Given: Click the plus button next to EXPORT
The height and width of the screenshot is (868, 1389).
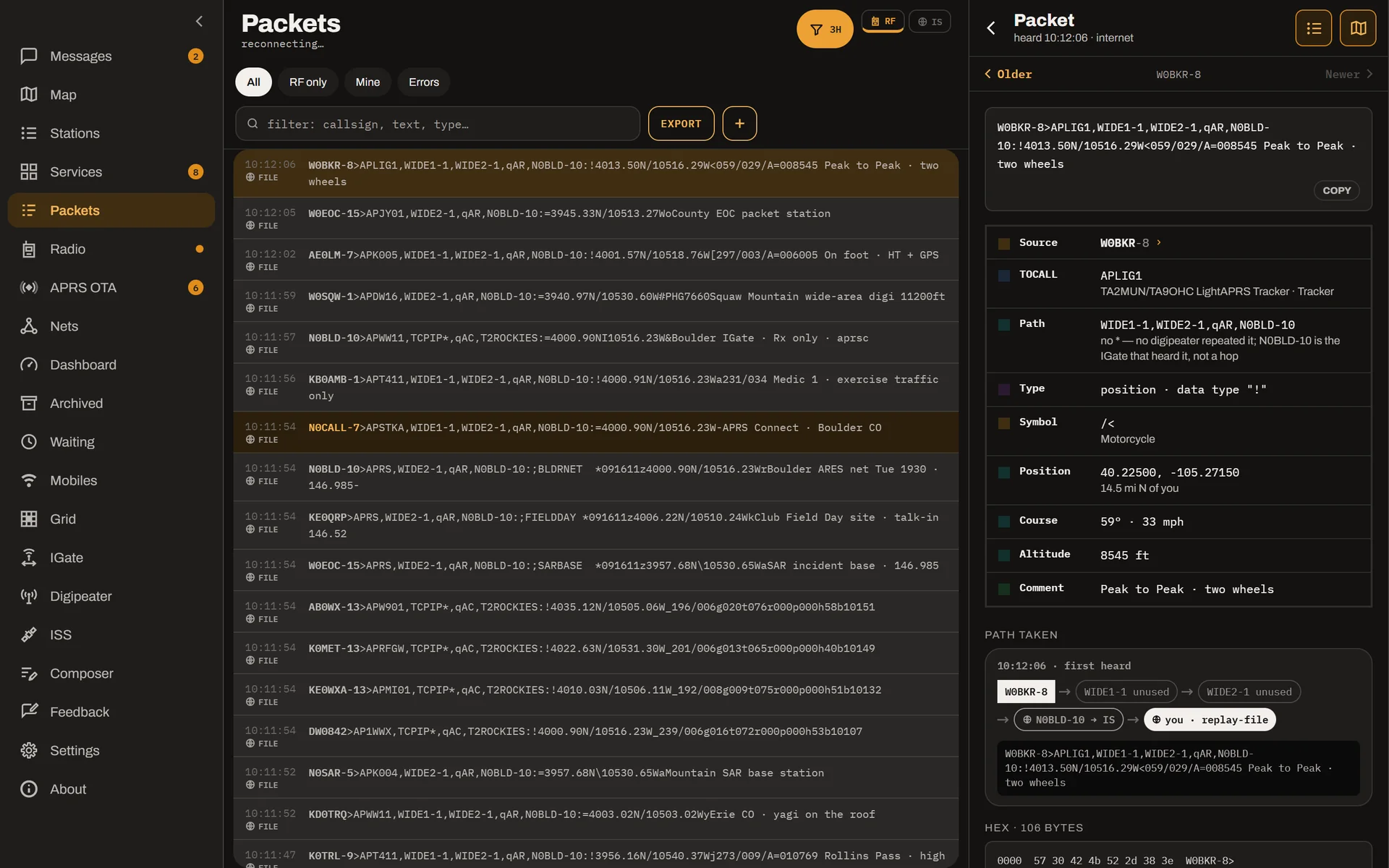Looking at the screenshot, I should tap(739, 124).
